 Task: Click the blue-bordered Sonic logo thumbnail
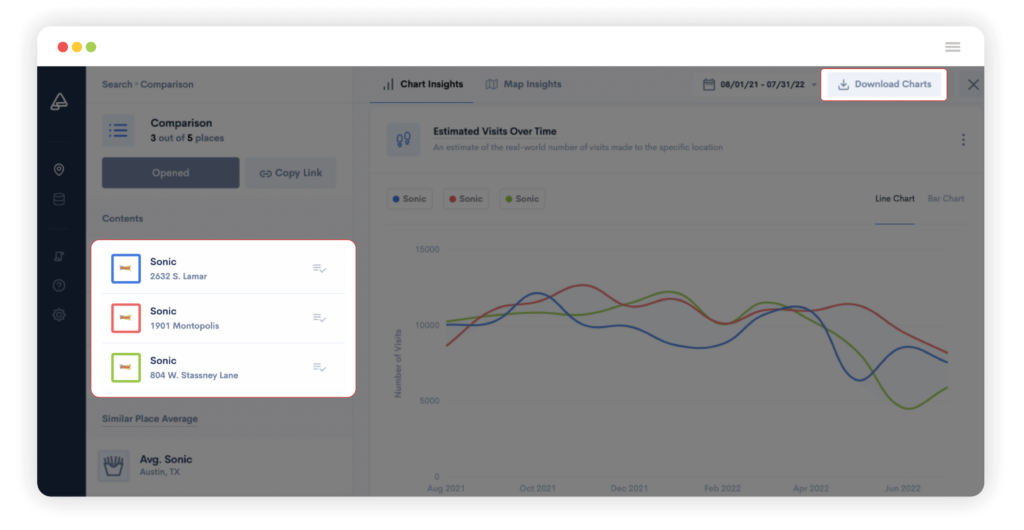[125, 268]
